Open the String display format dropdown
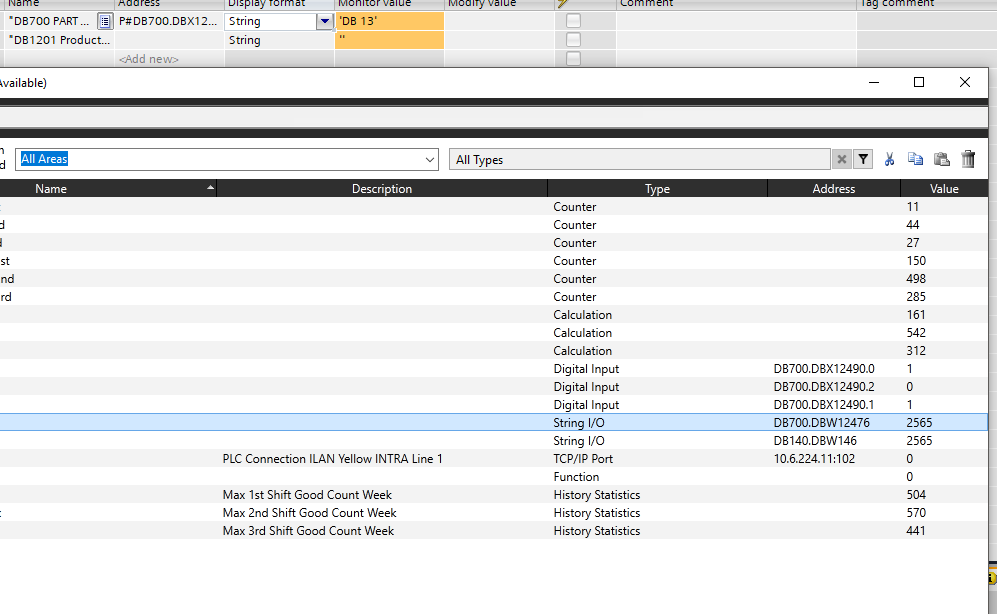Image resolution: width=997 pixels, height=614 pixels. coord(324,21)
